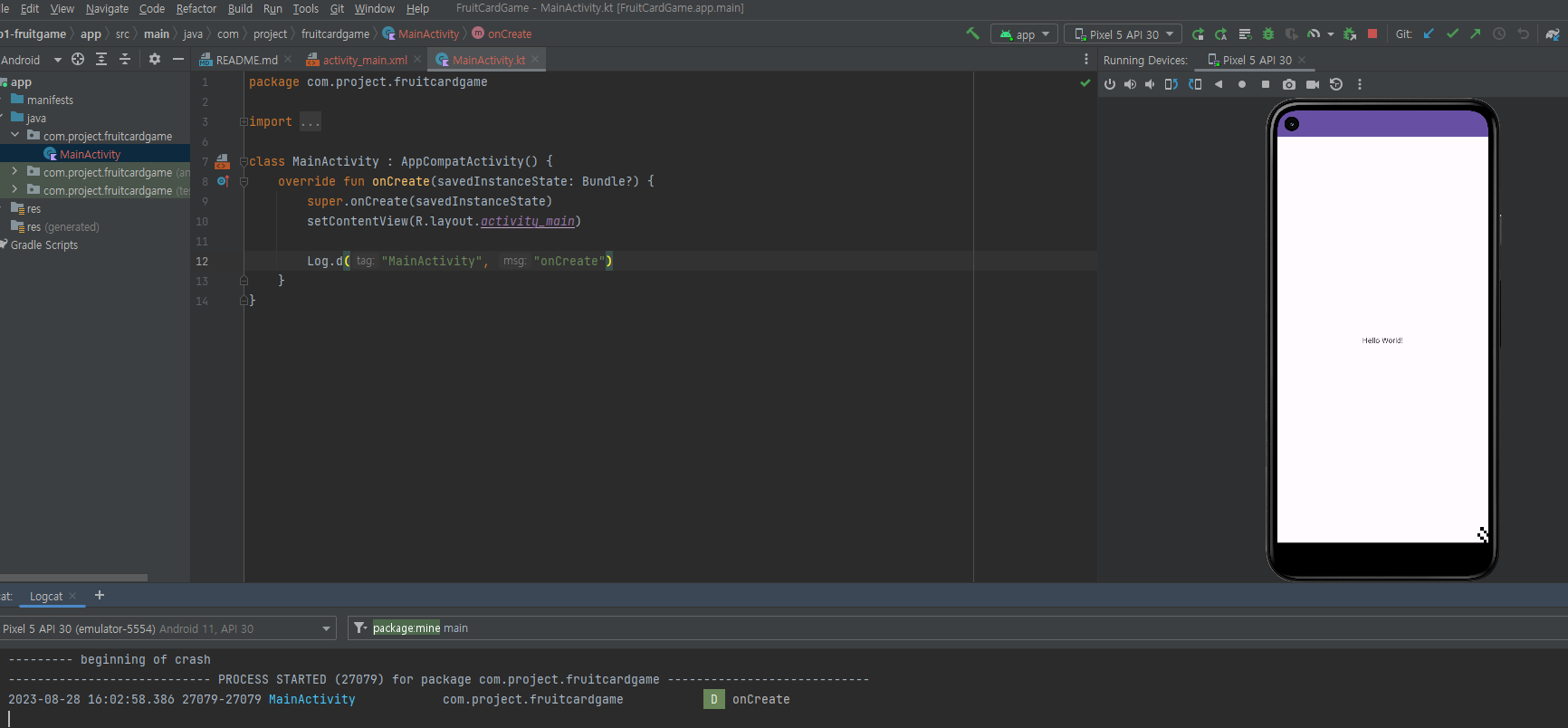Toggle emulator Power button
The width and height of the screenshot is (1568, 728).
(x=1110, y=84)
